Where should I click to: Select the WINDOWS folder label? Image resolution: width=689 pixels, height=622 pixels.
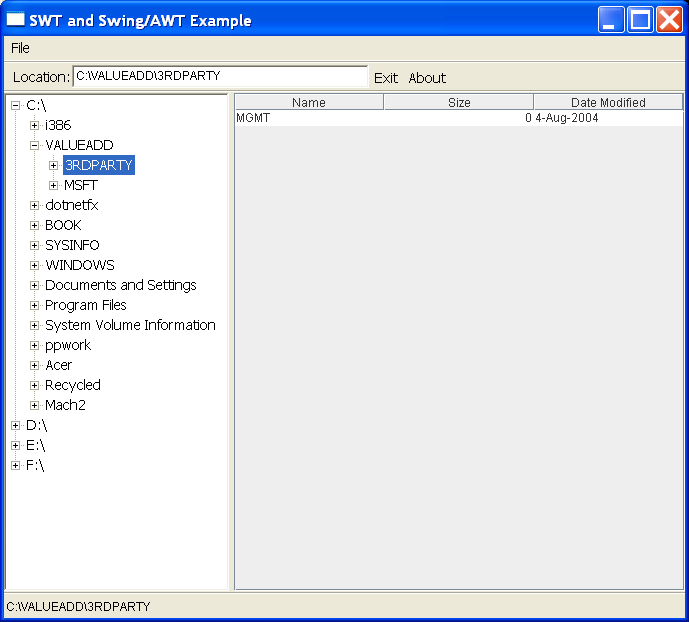80,265
